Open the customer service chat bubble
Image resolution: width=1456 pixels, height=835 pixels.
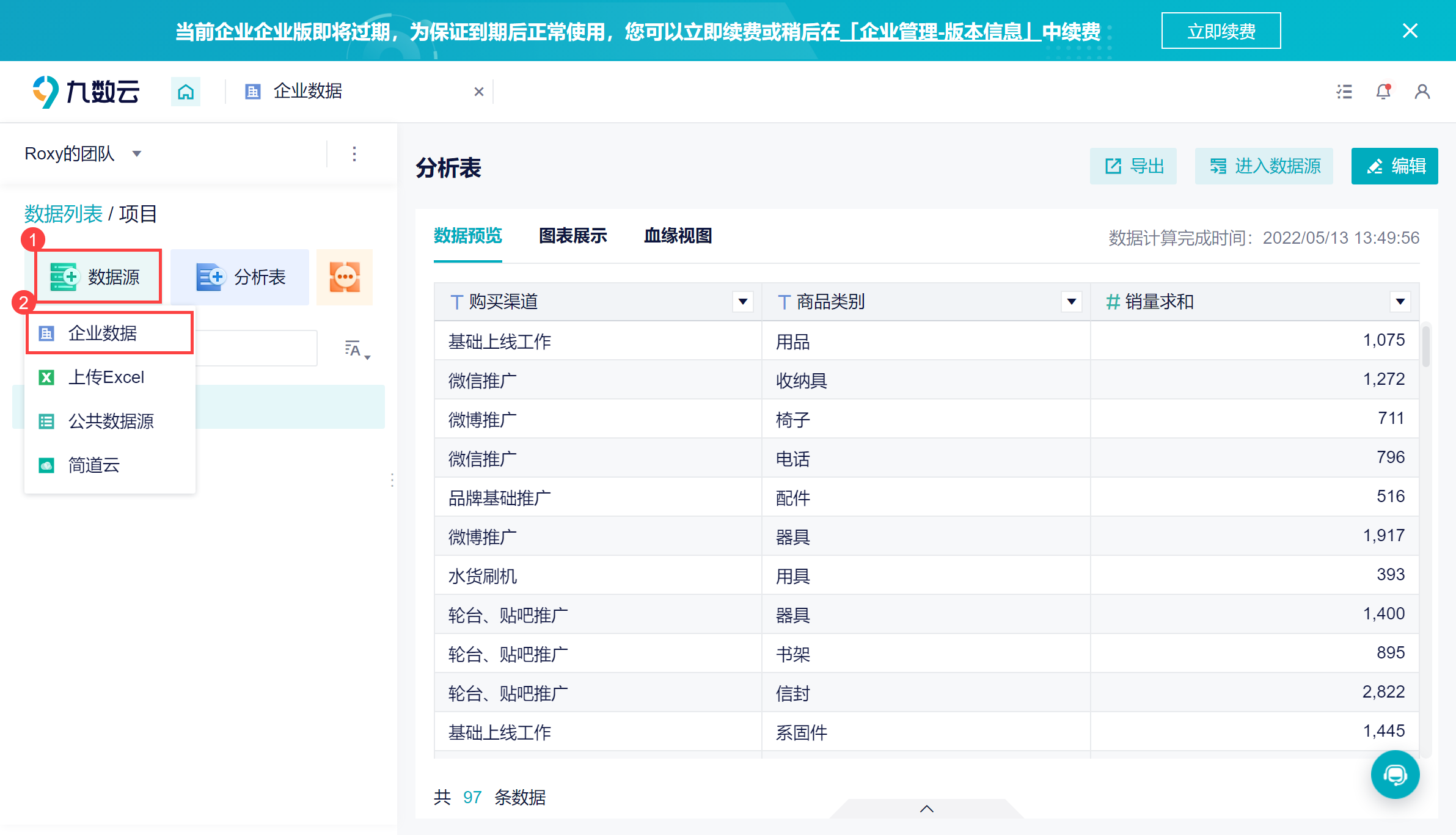click(x=1395, y=775)
